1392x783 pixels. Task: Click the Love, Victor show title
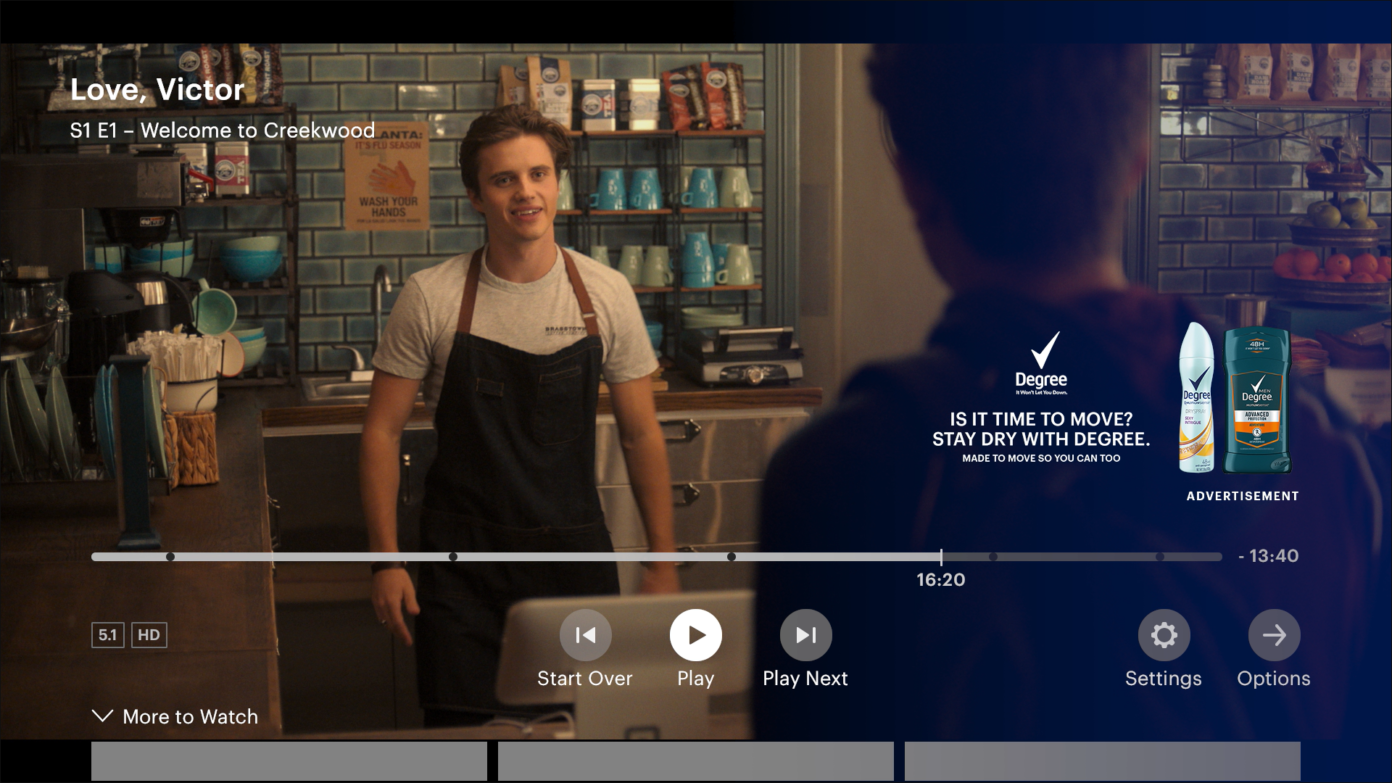(157, 90)
